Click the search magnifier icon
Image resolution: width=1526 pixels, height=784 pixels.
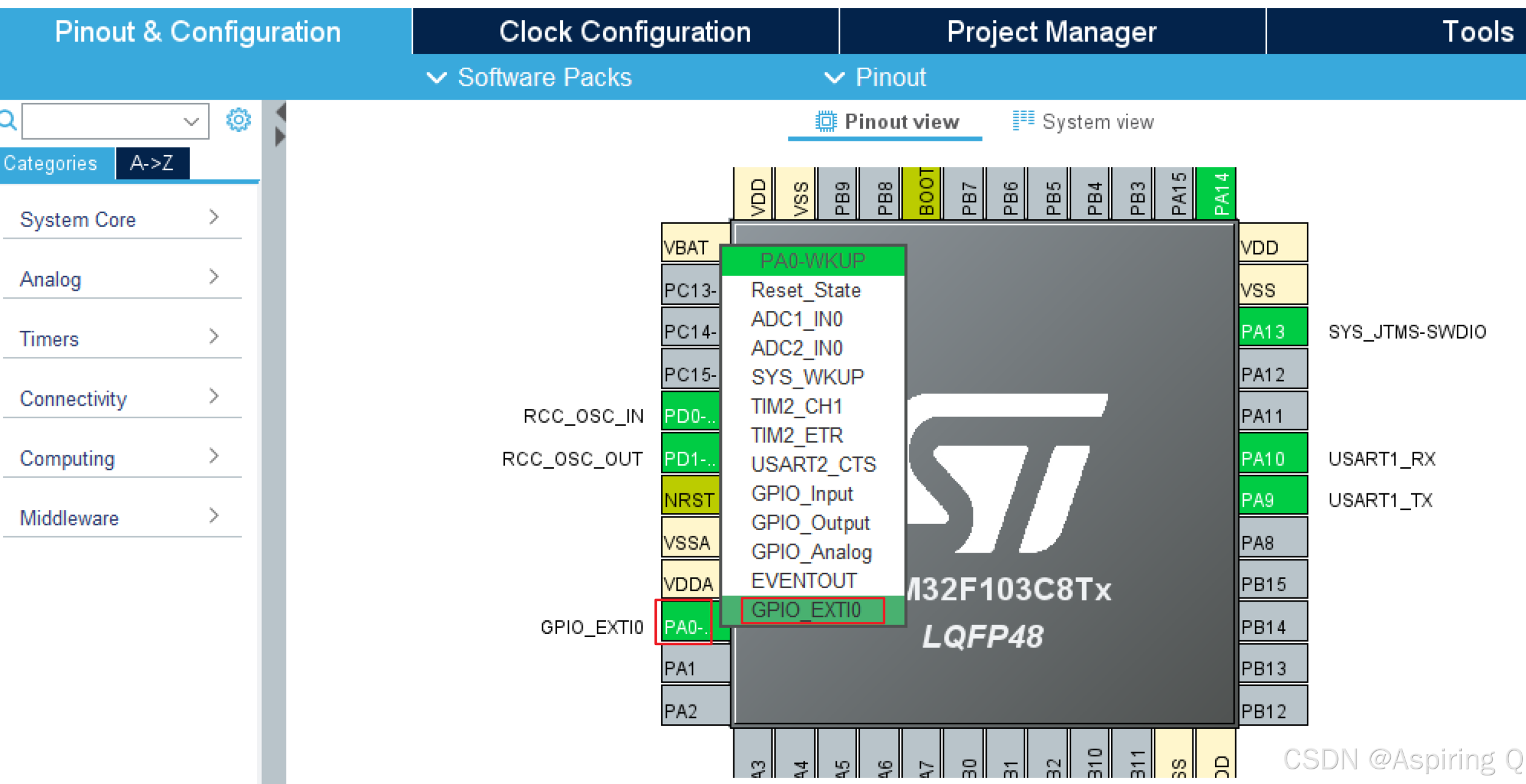pos(9,120)
